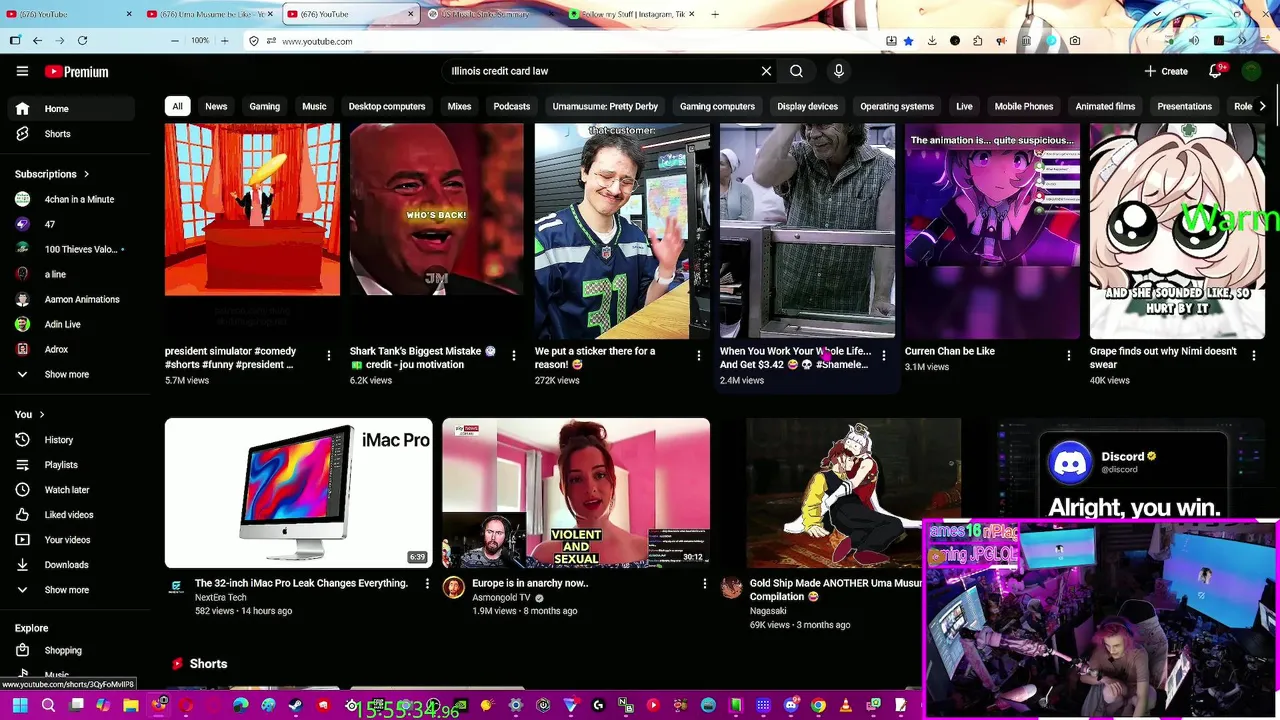Open Asmongold TV channel link
The width and height of the screenshot is (1280, 720).
502,597
